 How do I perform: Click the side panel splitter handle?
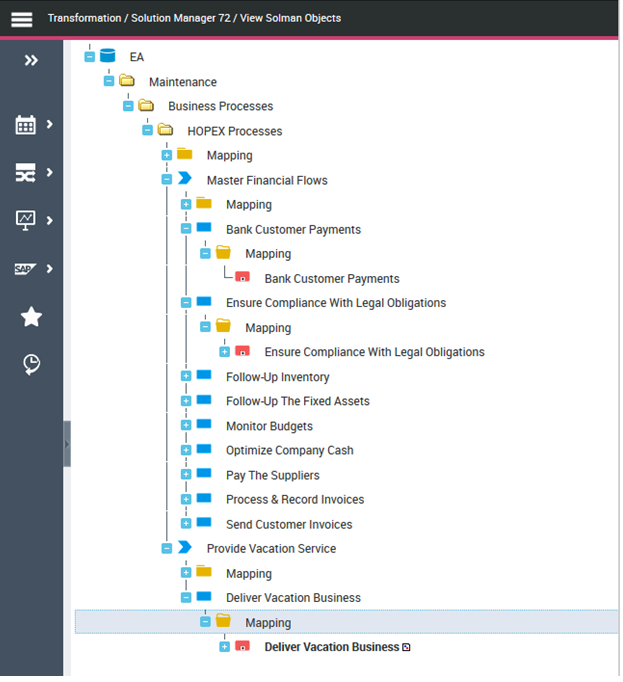coord(67,443)
